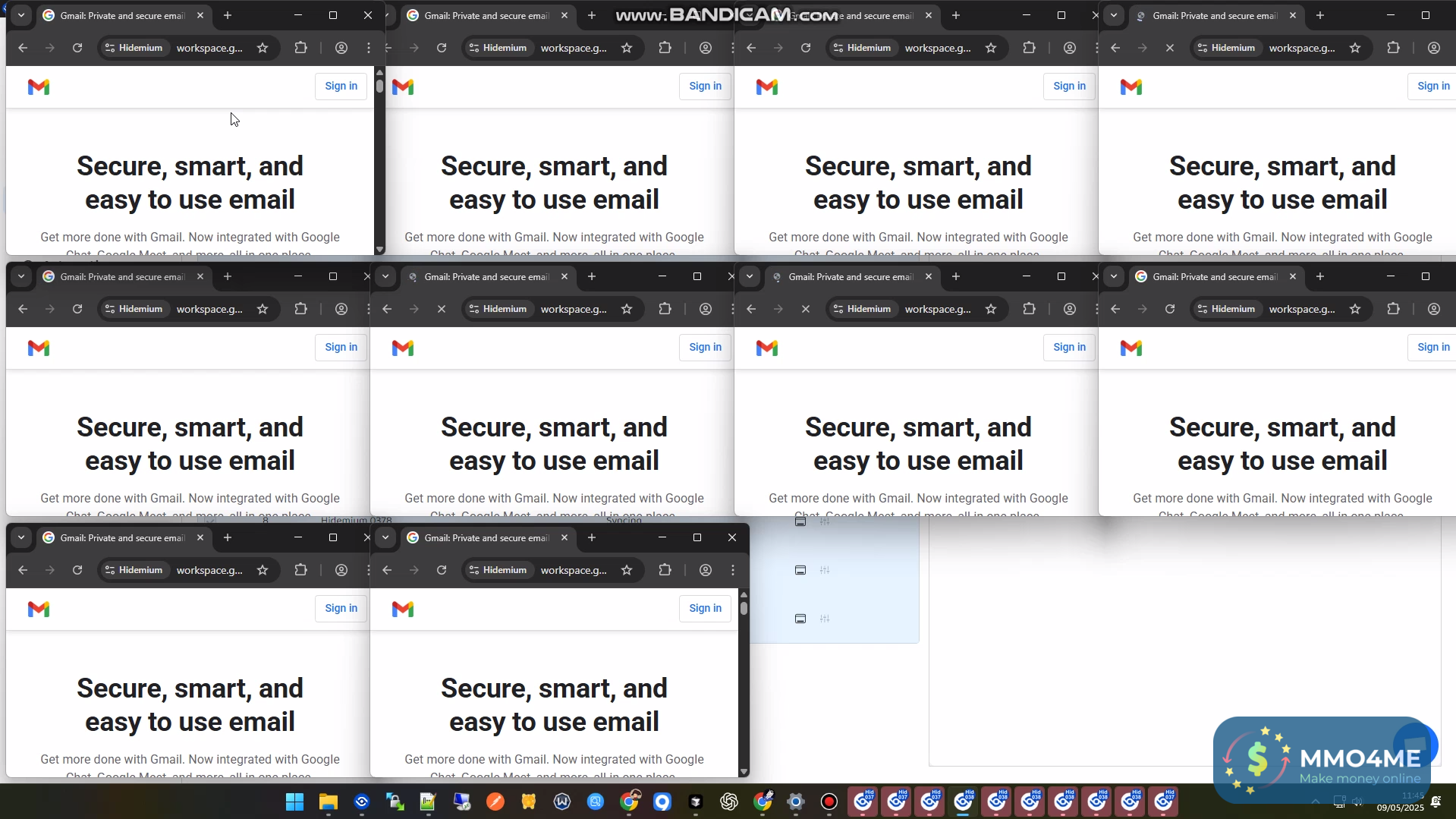Reload the page in middle-row first window
The width and height of the screenshot is (1456, 819).
pyautogui.click(x=77, y=309)
